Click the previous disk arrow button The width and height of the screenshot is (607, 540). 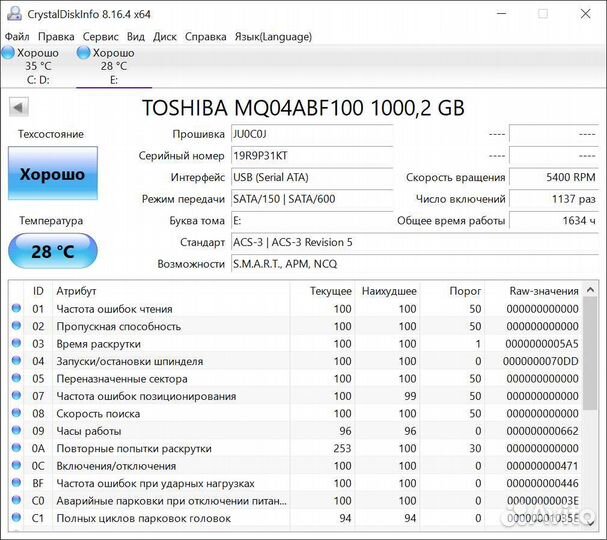click(x=19, y=107)
